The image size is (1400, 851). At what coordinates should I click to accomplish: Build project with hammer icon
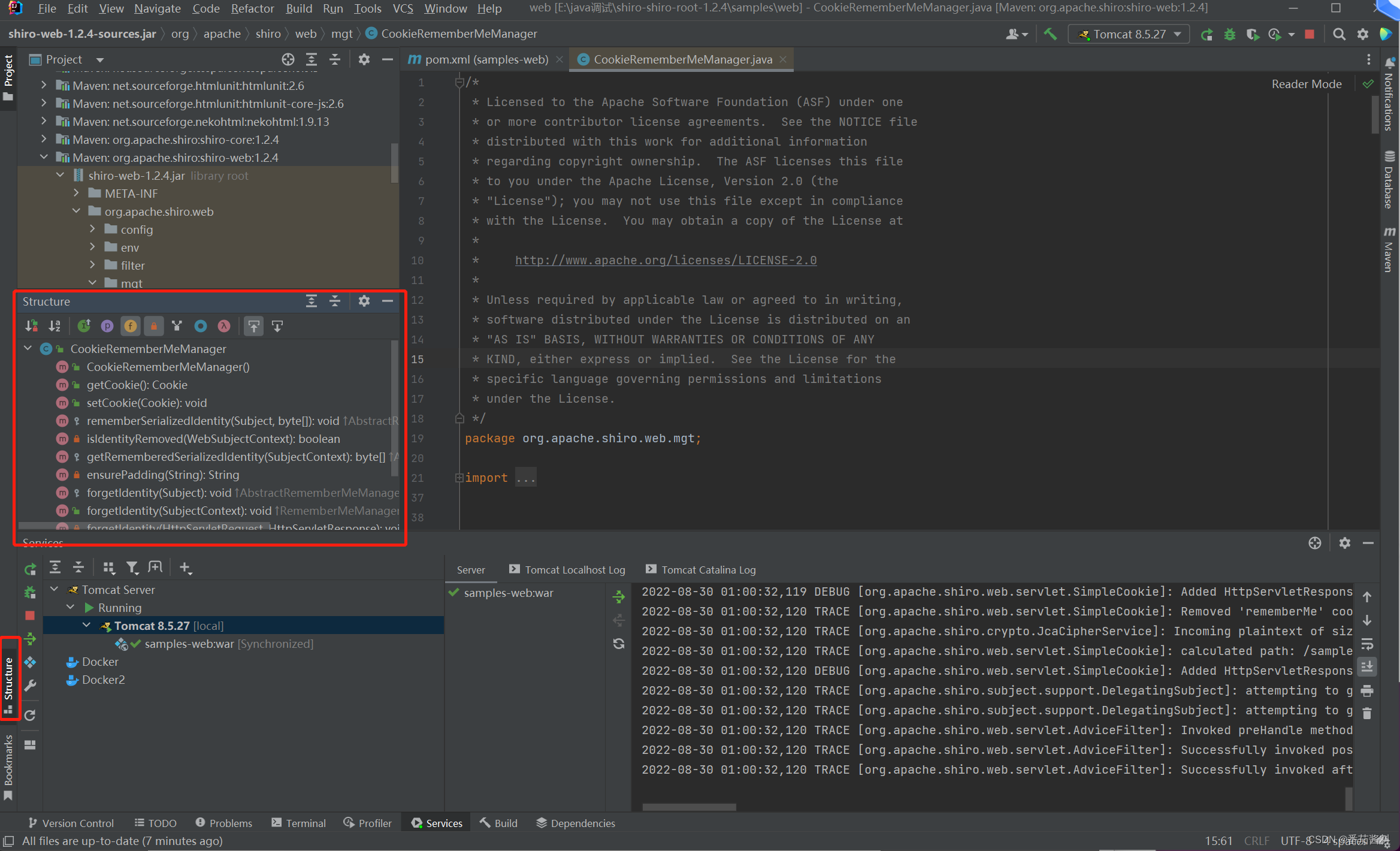click(x=1050, y=34)
